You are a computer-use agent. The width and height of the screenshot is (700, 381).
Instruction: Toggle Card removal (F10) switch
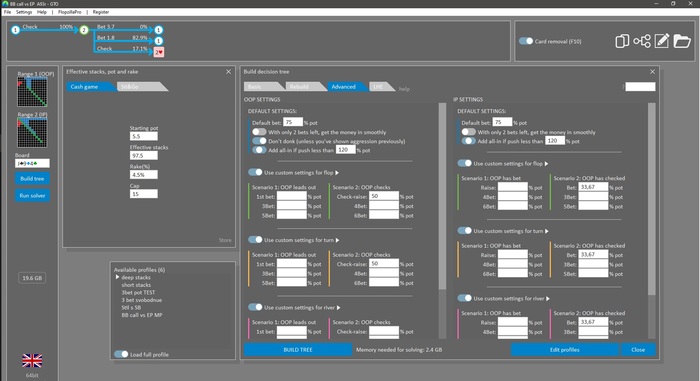[x=526, y=41]
